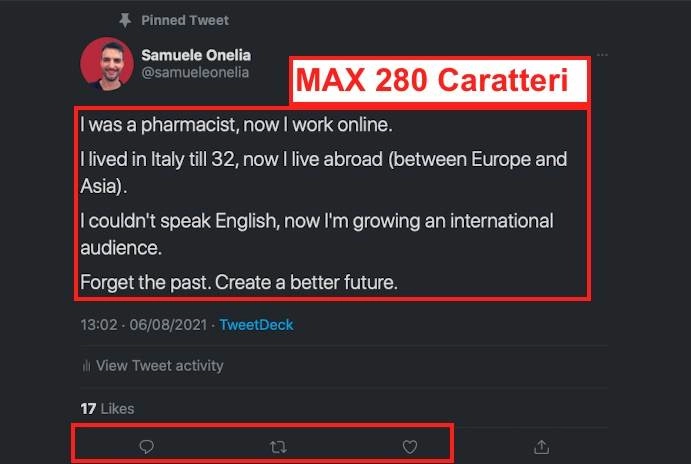Retweet this tweet using the retweet icon
691x464 pixels.
tap(279, 447)
